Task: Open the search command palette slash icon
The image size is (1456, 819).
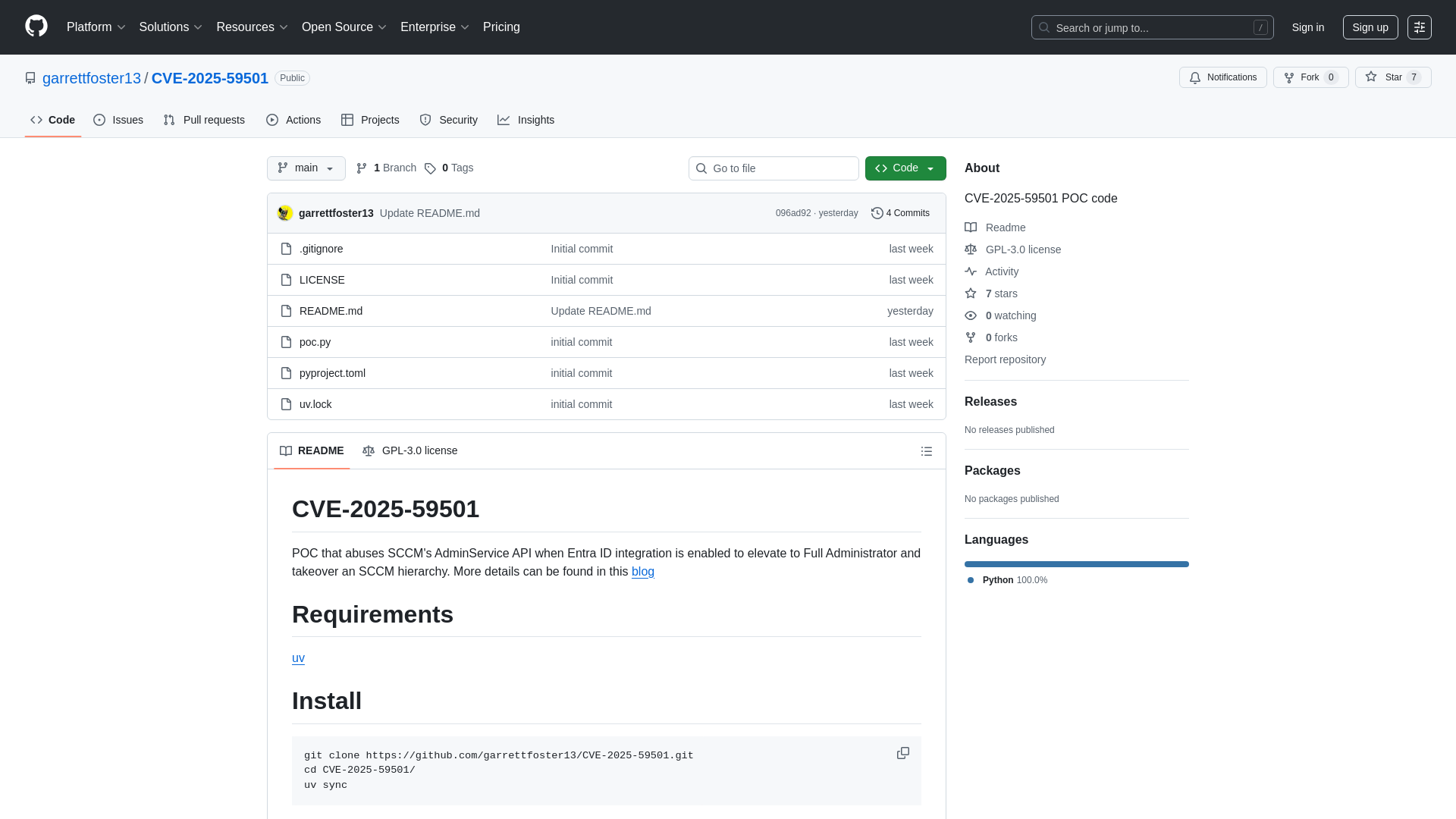Action: (x=1261, y=27)
